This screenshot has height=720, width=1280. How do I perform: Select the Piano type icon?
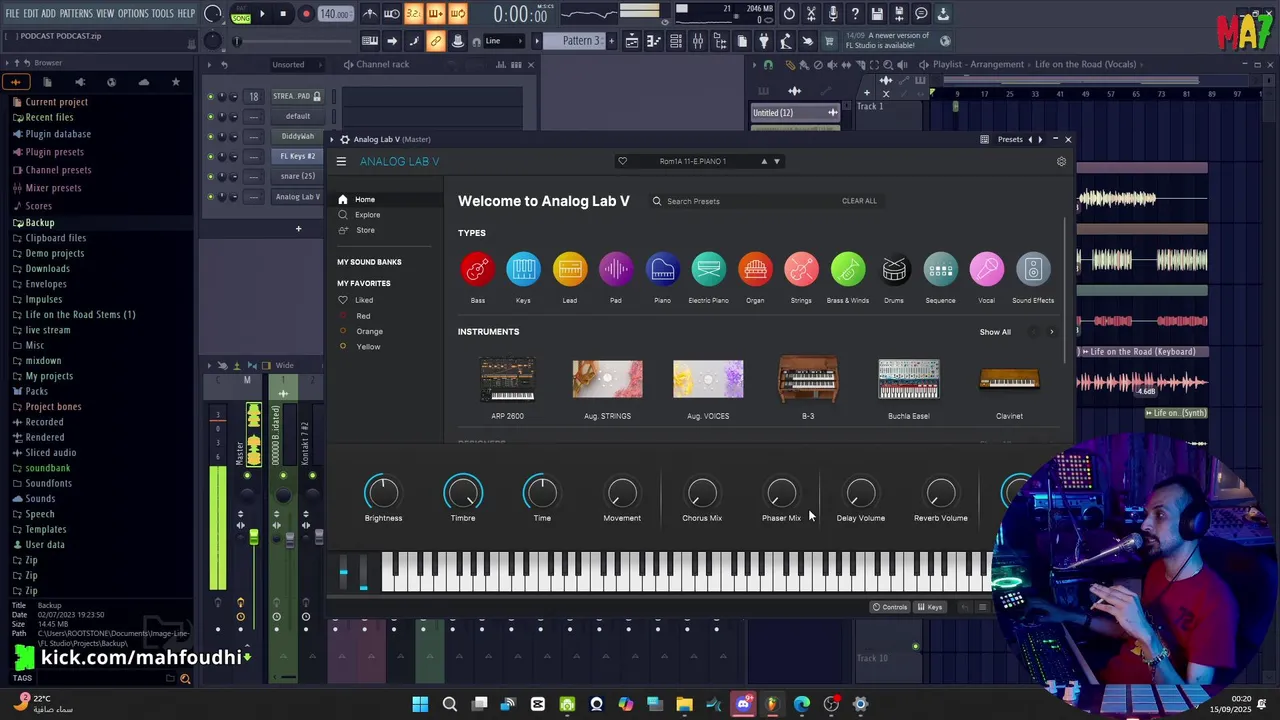[662, 269]
